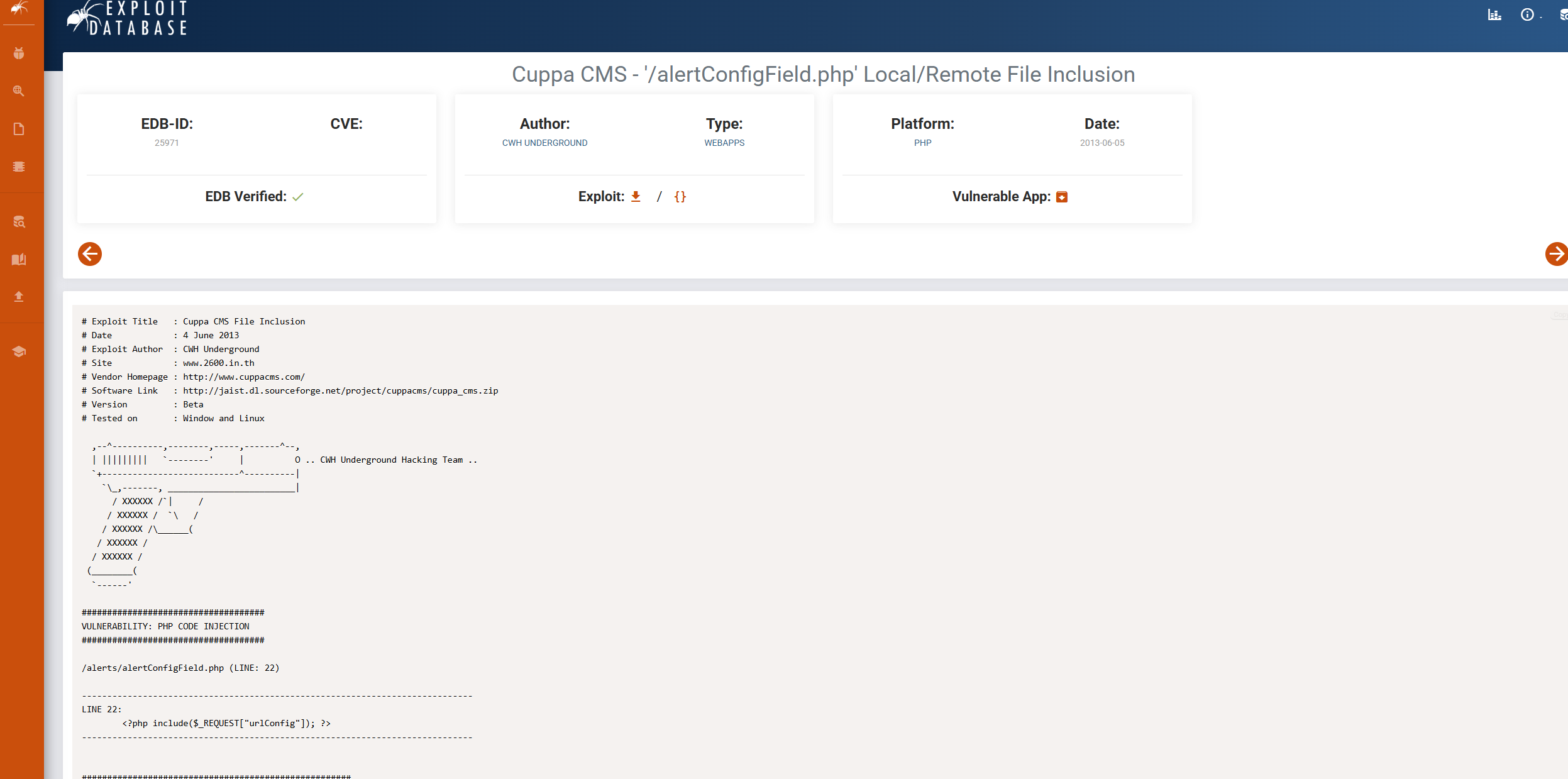1568x779 pixels.
Task: Click the open book icon in sidebar
Action: (x=19, y=259)
